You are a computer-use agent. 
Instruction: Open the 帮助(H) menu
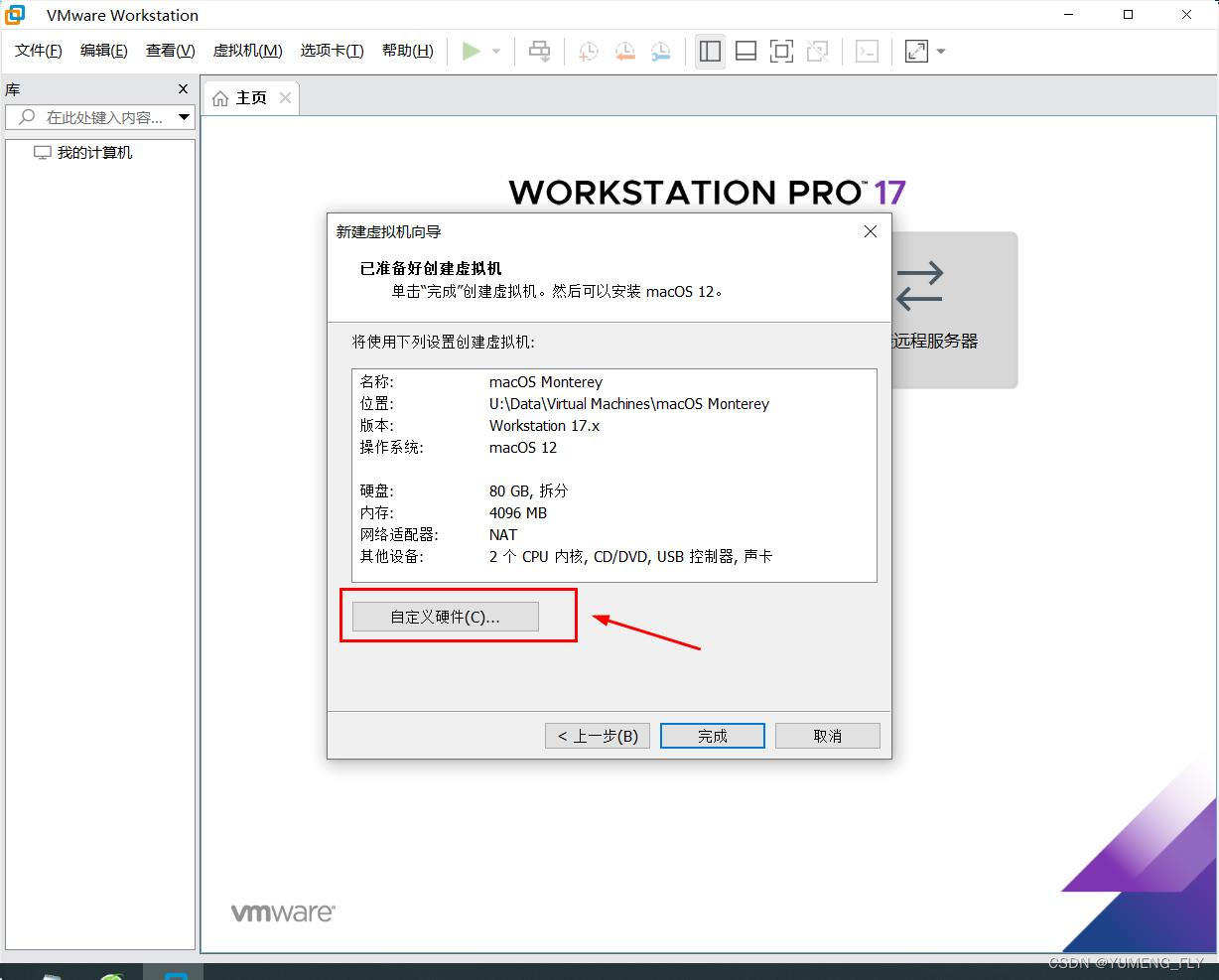coord(408,51)
